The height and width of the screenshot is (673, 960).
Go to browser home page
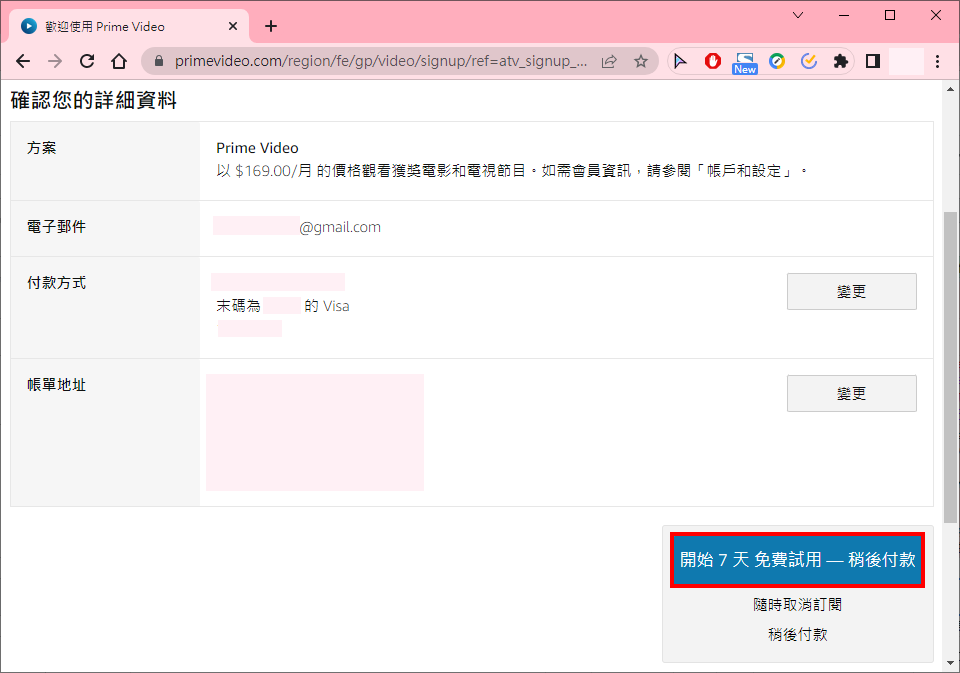click(119, 61)
